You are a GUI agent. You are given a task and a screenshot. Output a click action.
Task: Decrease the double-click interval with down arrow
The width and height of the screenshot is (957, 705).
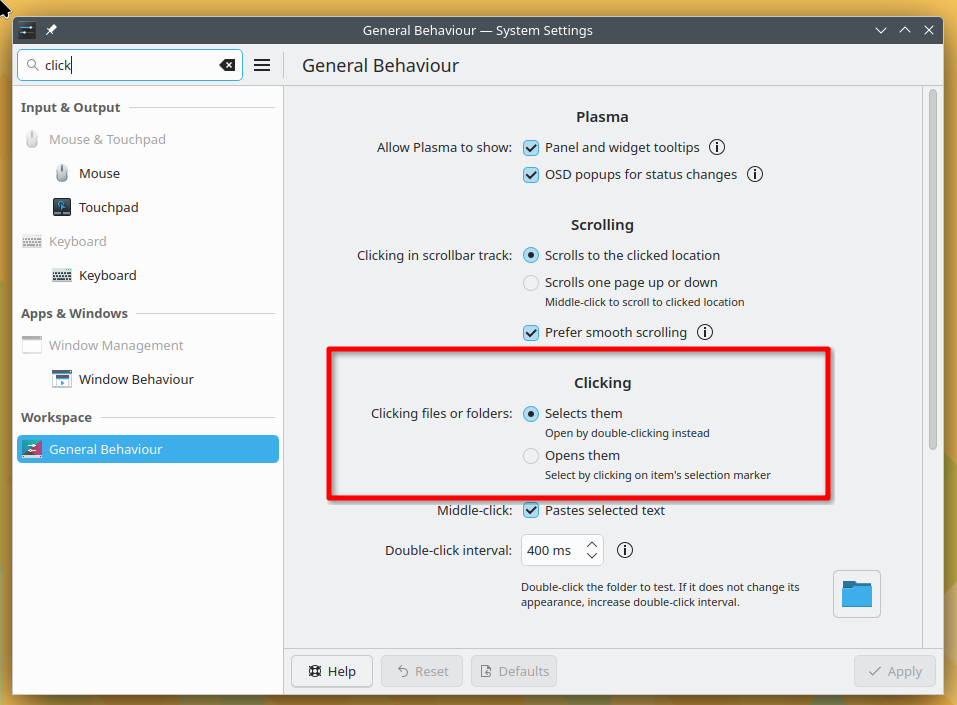(x=592, y=556)
